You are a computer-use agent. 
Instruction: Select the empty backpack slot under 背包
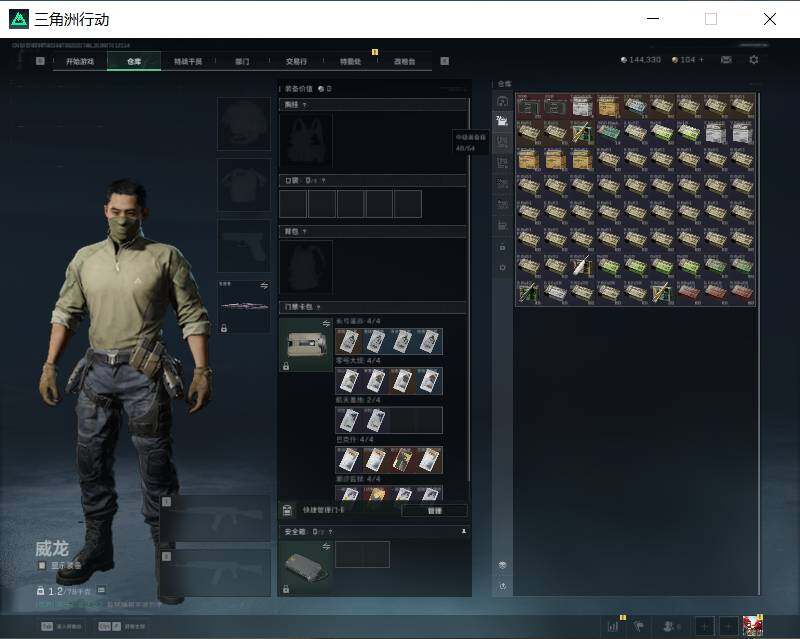pyautogui.click(x=306, y=267)
